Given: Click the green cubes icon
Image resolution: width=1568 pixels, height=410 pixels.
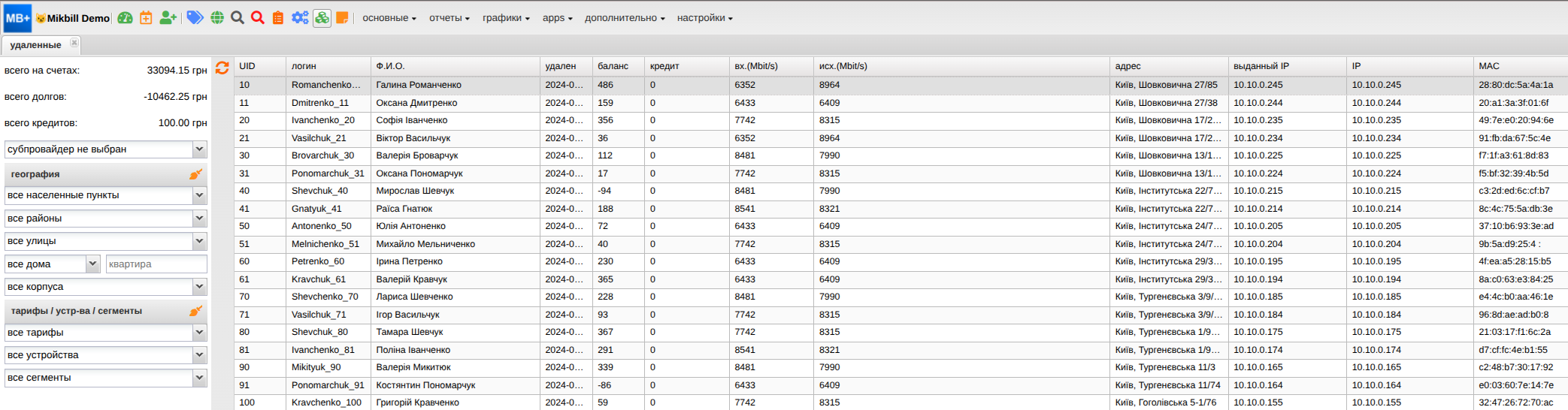Looking at the screenshot, I should [x=322, y=18].
